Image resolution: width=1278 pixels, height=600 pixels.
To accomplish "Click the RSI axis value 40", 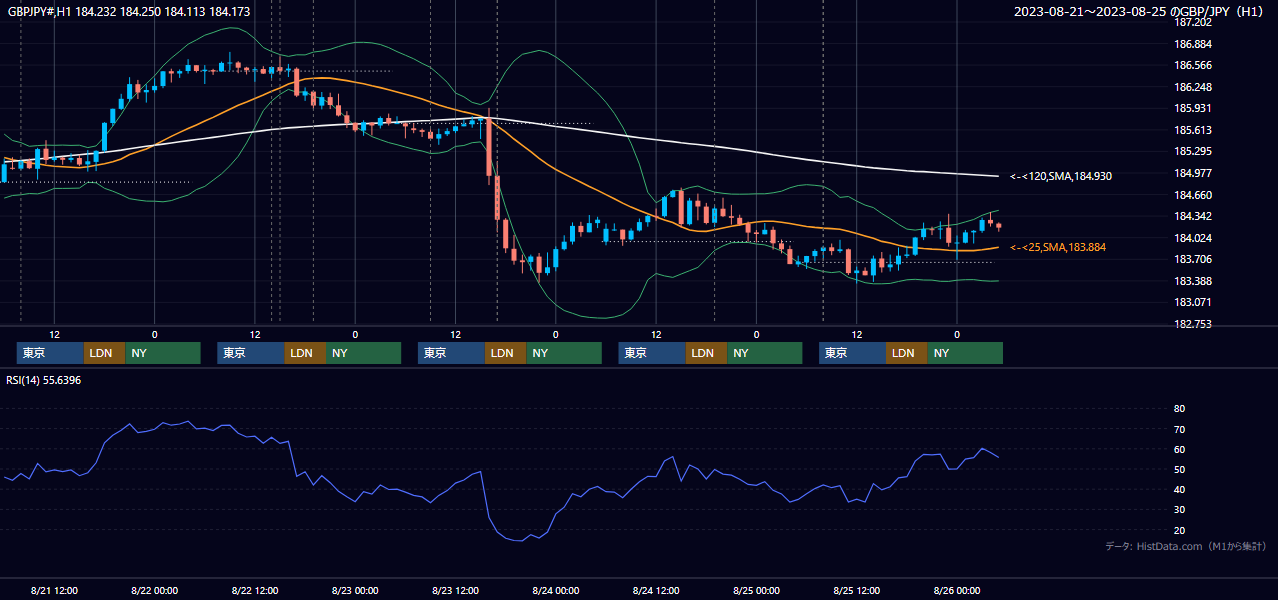I will pos(1179,489).
